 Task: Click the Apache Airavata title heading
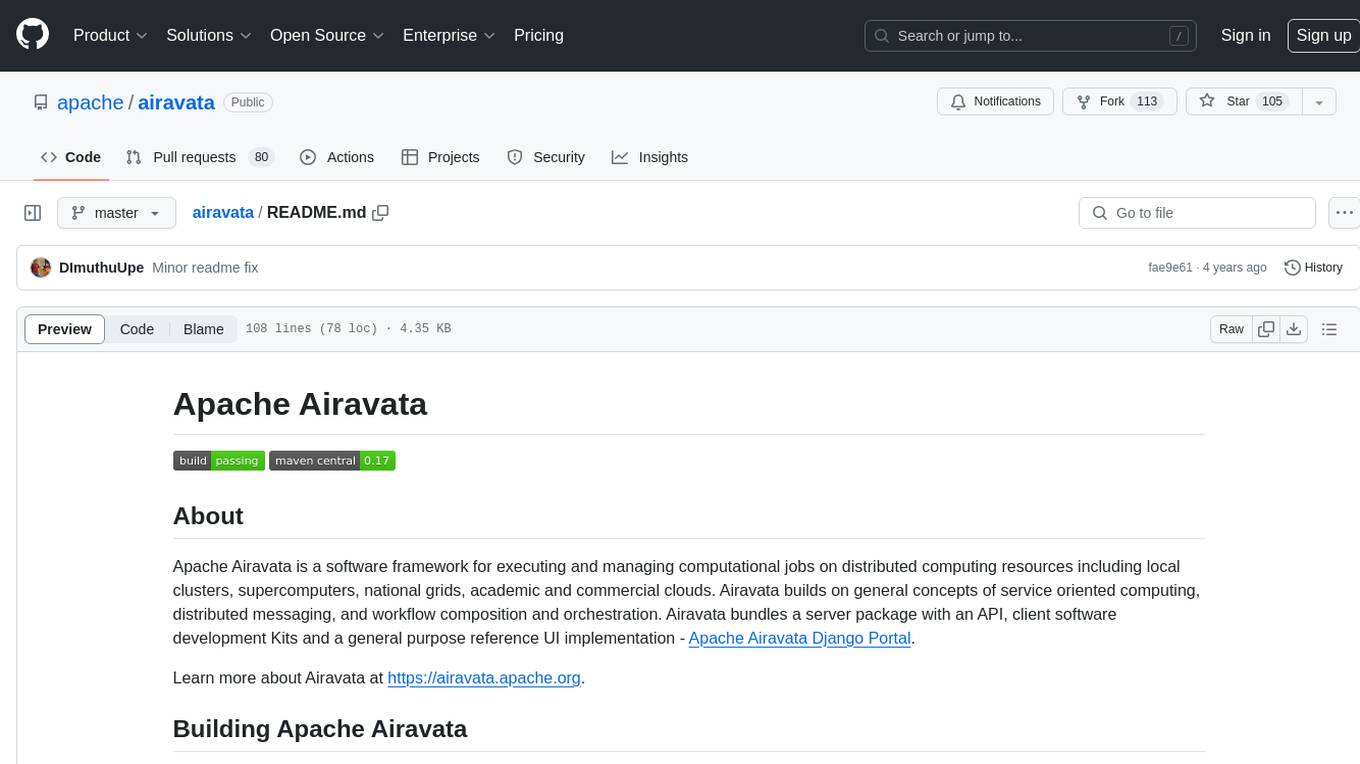tap(300, 404)
